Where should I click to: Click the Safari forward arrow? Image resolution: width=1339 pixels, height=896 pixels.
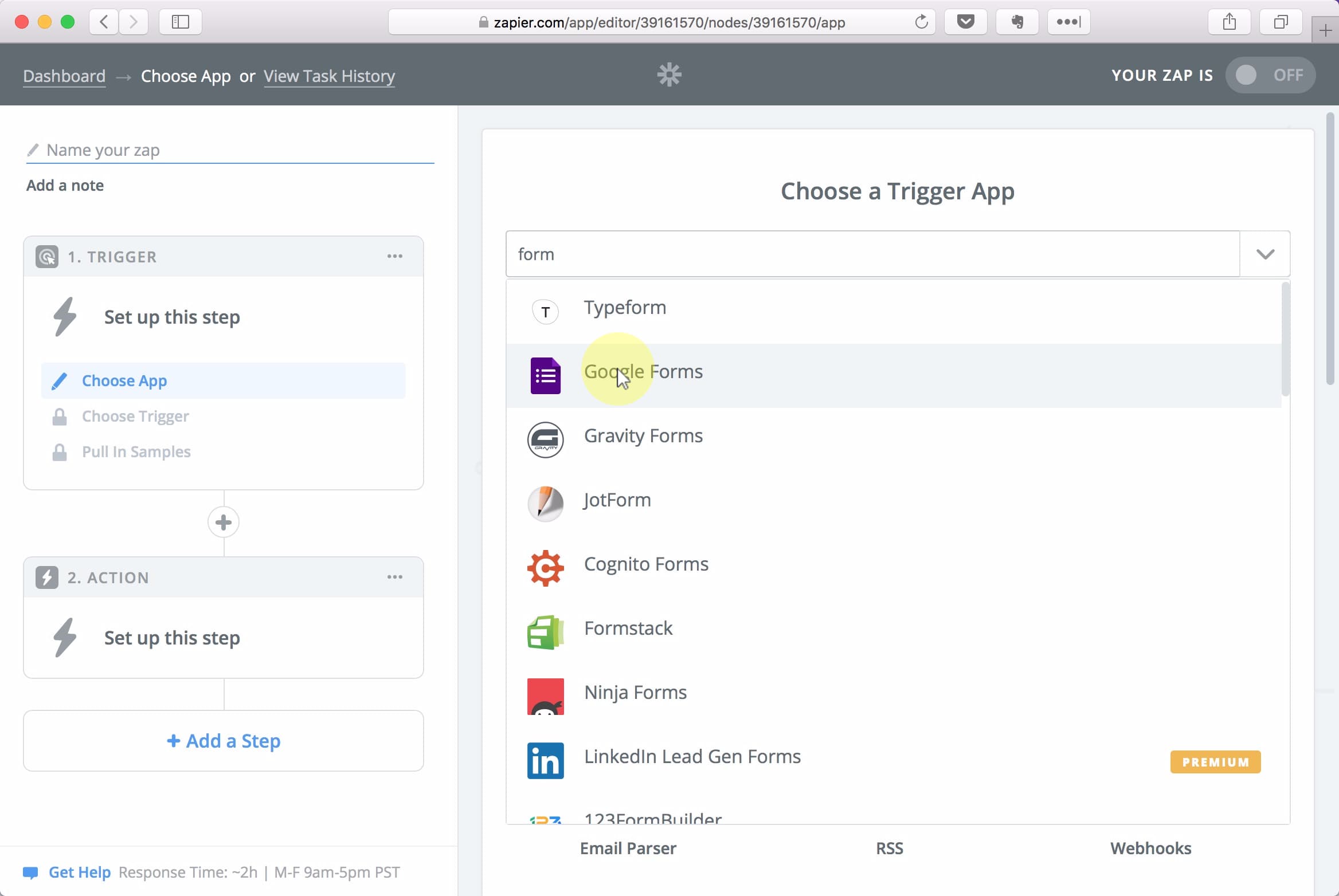click(134, 22)
